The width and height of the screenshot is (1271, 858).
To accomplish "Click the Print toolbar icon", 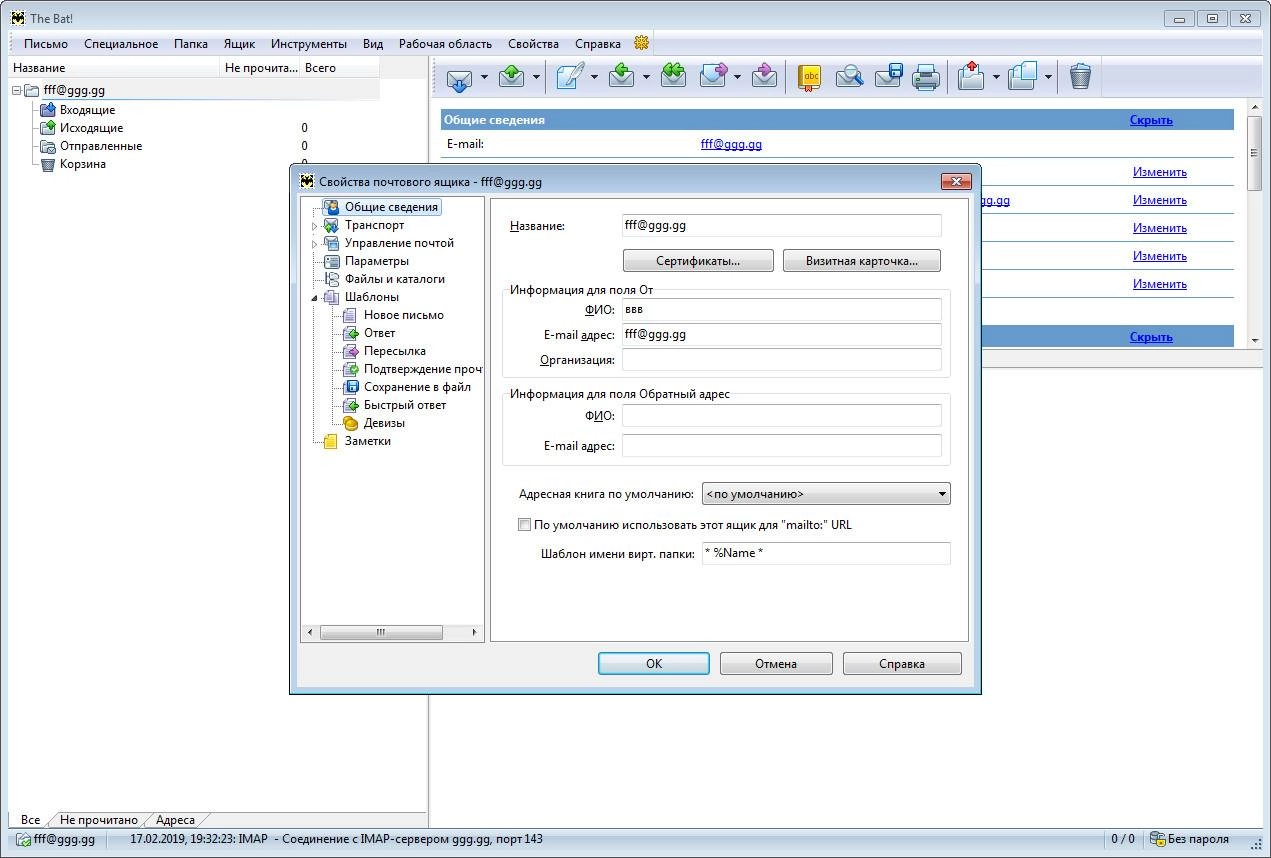I will point(926,77).
